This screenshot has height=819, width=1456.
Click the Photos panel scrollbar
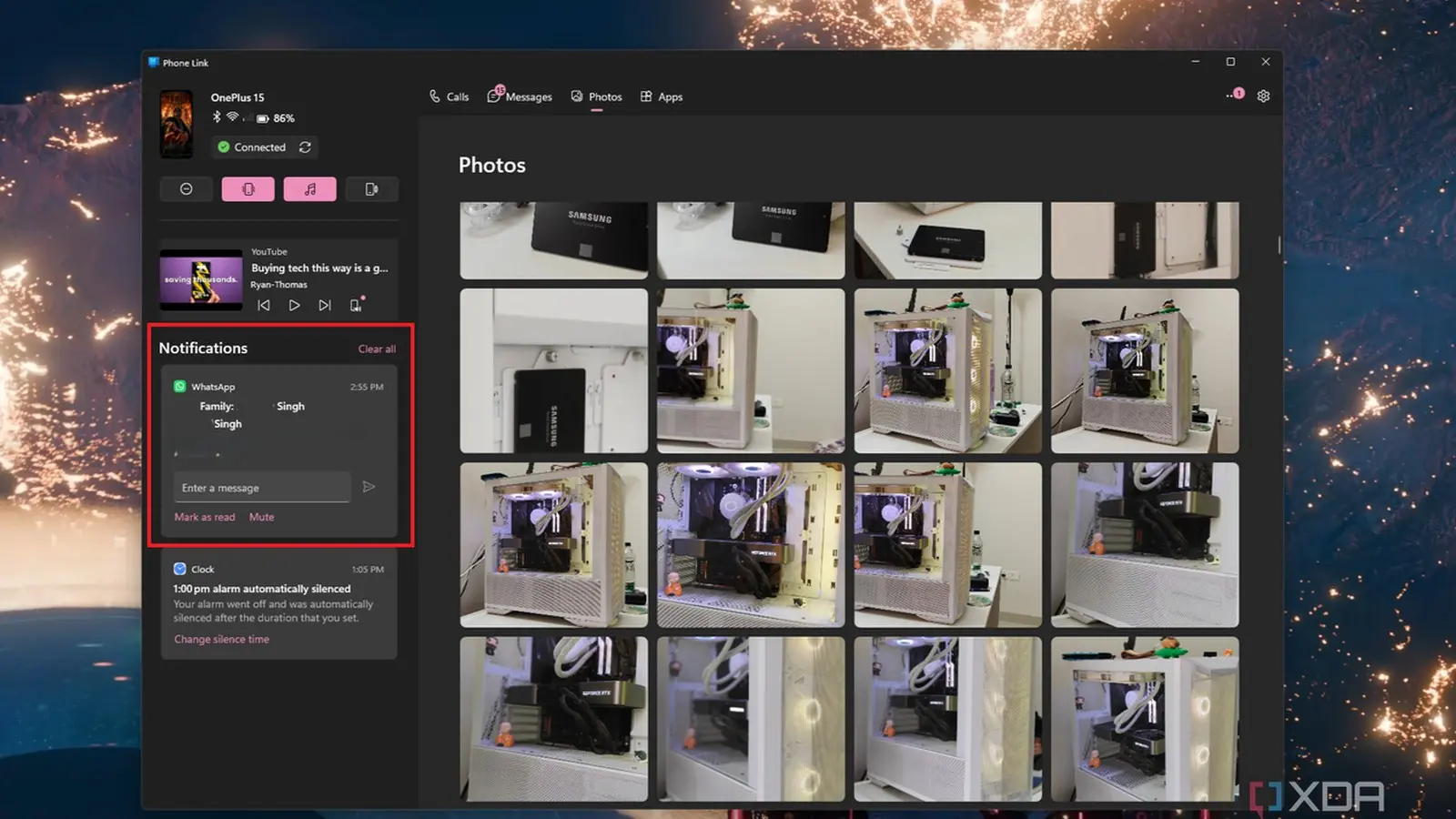tap(1279, 245)
